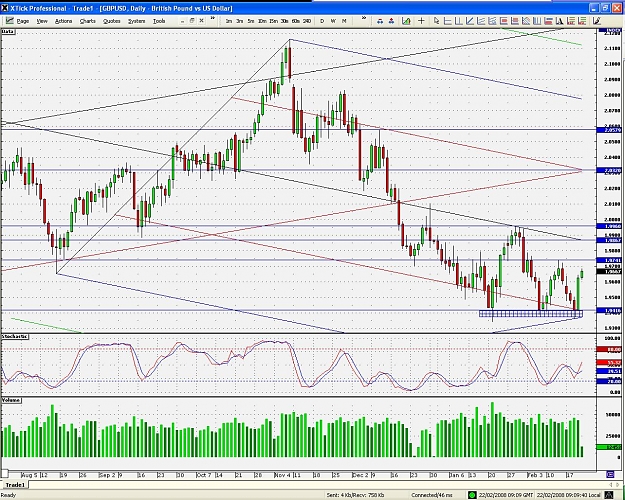Select the parallel channel lines tool
The height and width of the screenshot is (500, 625).
point(481,21)
